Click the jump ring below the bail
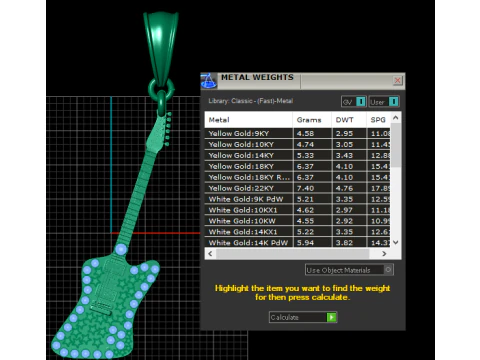The width and height of the screenshot is (480, 360). click(x=161, y=89)
